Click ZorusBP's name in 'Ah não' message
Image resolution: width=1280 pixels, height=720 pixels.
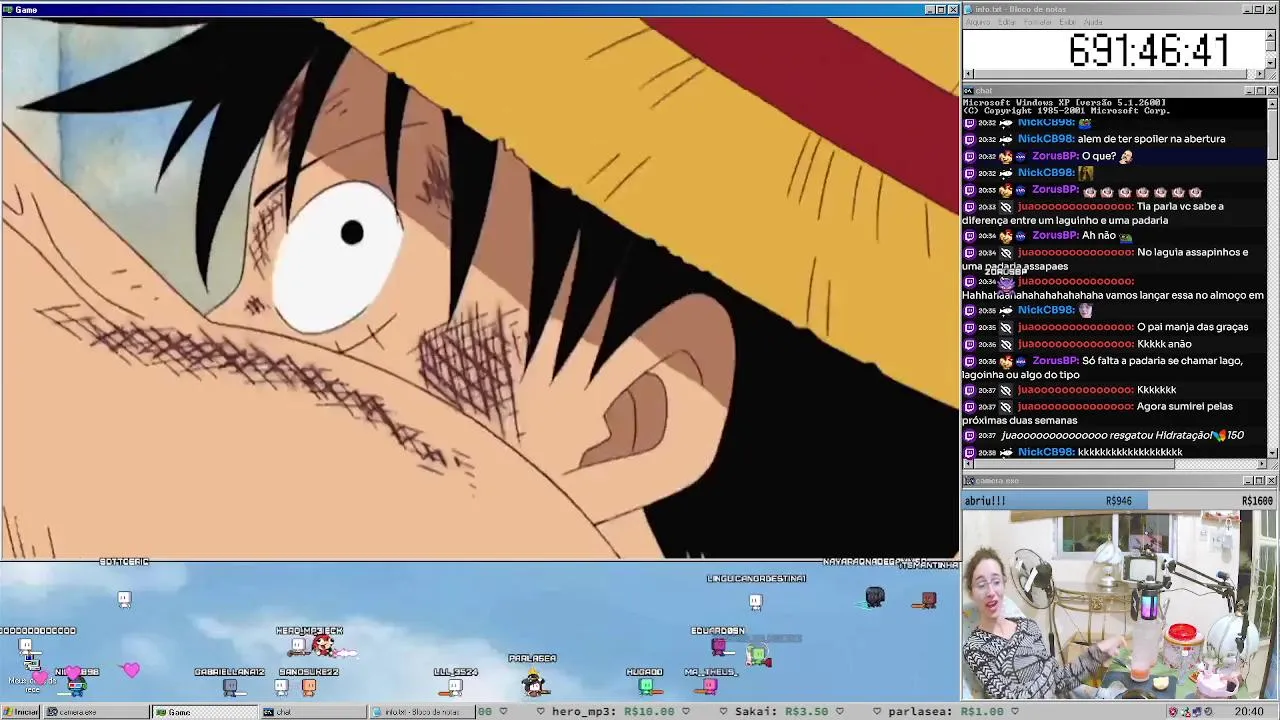click(1054, 236)
